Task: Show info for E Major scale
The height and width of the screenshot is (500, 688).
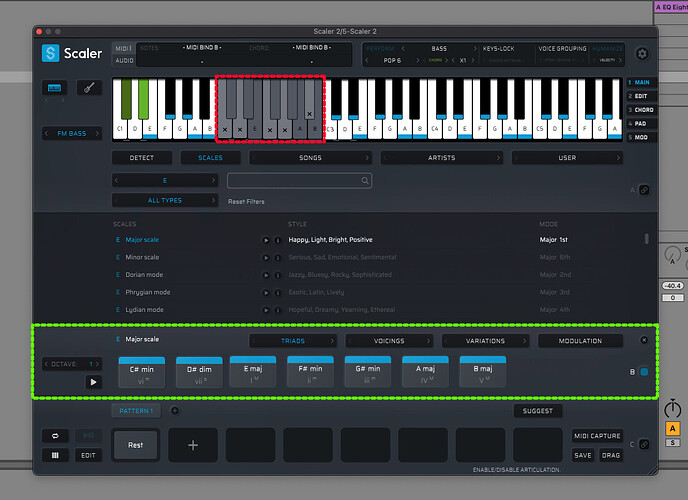Action: (x=277, y=240)
